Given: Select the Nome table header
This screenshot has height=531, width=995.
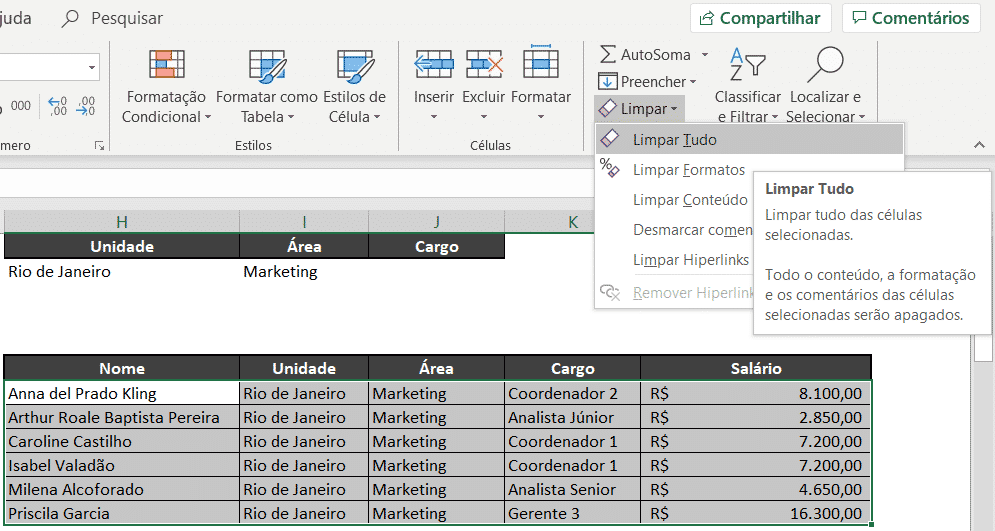Looking at the screenshot, I should [x=122, y=369].
